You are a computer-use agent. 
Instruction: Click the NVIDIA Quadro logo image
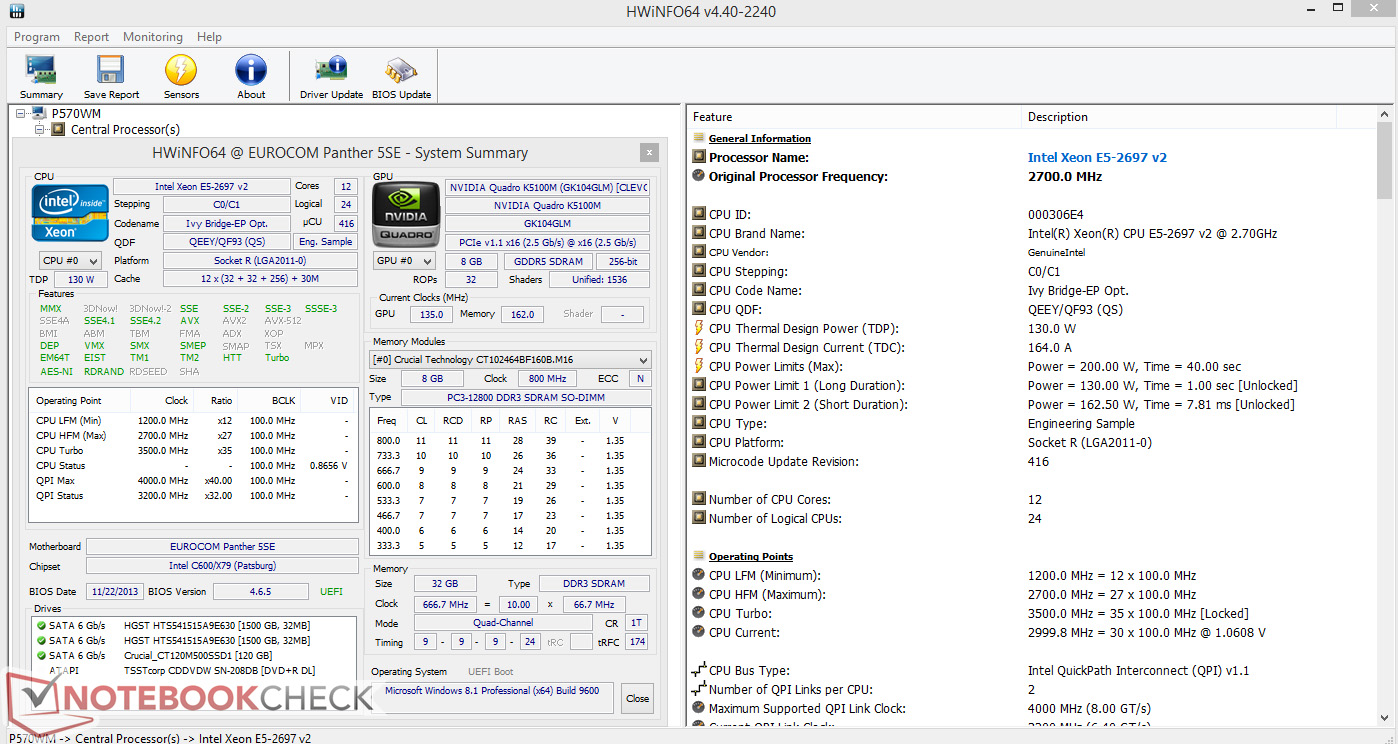click(405, 213)
